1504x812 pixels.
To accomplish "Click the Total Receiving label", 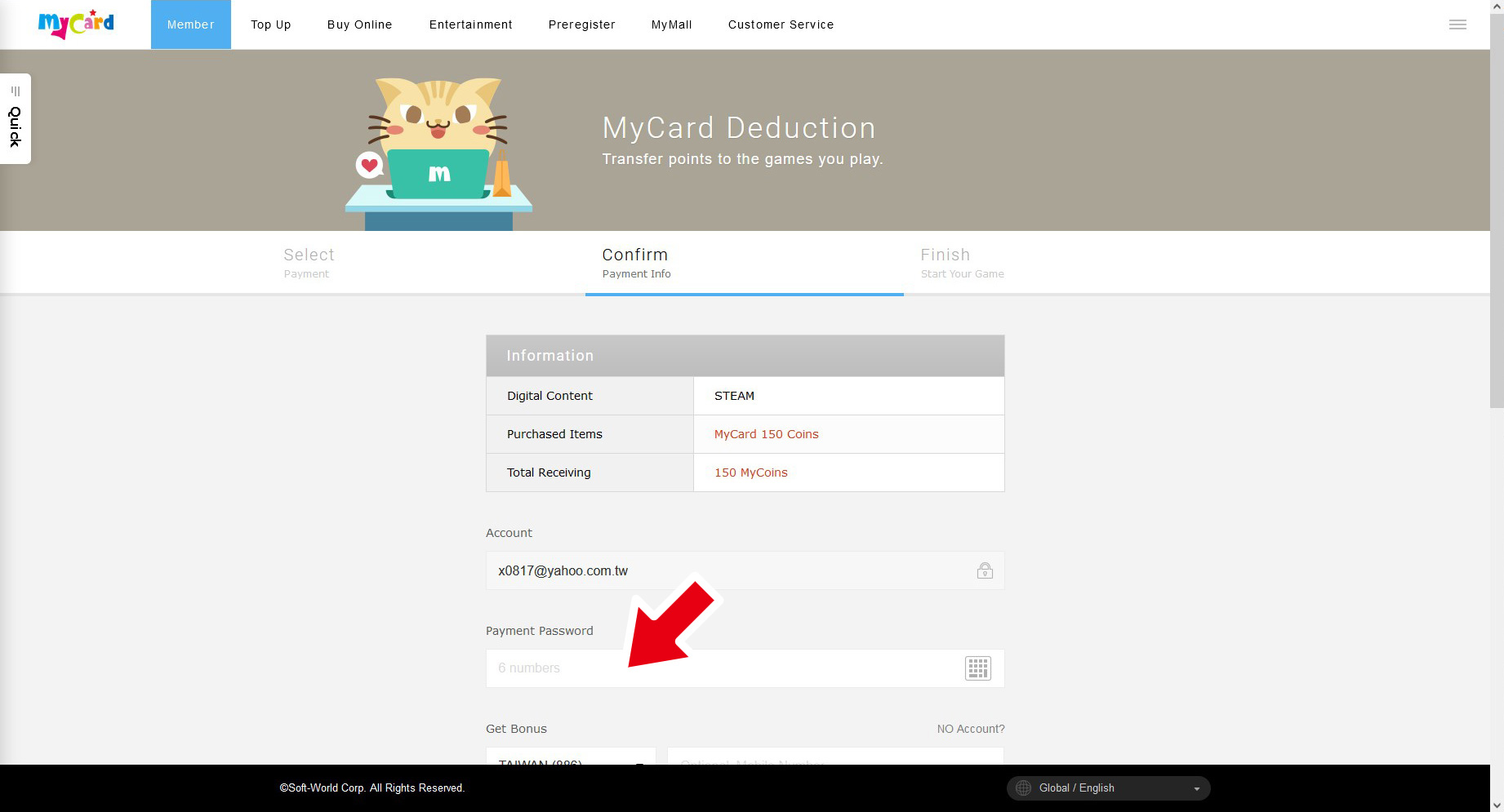I will click(x=549, y=473).
